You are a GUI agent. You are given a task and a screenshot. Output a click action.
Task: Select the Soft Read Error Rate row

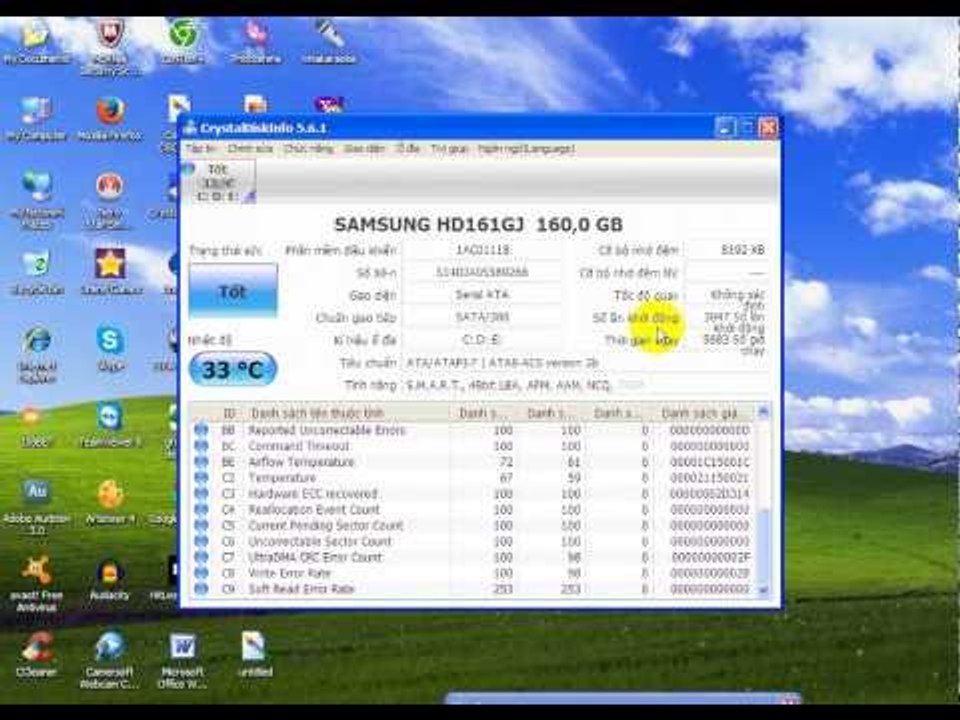pos(474,590)
